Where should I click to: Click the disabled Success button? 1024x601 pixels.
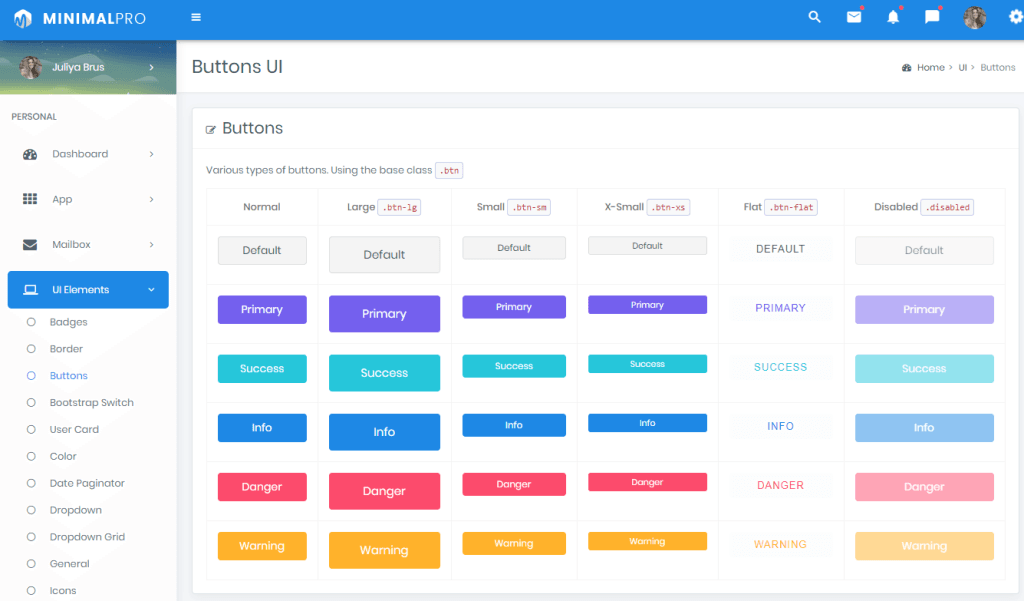point(924,368)
